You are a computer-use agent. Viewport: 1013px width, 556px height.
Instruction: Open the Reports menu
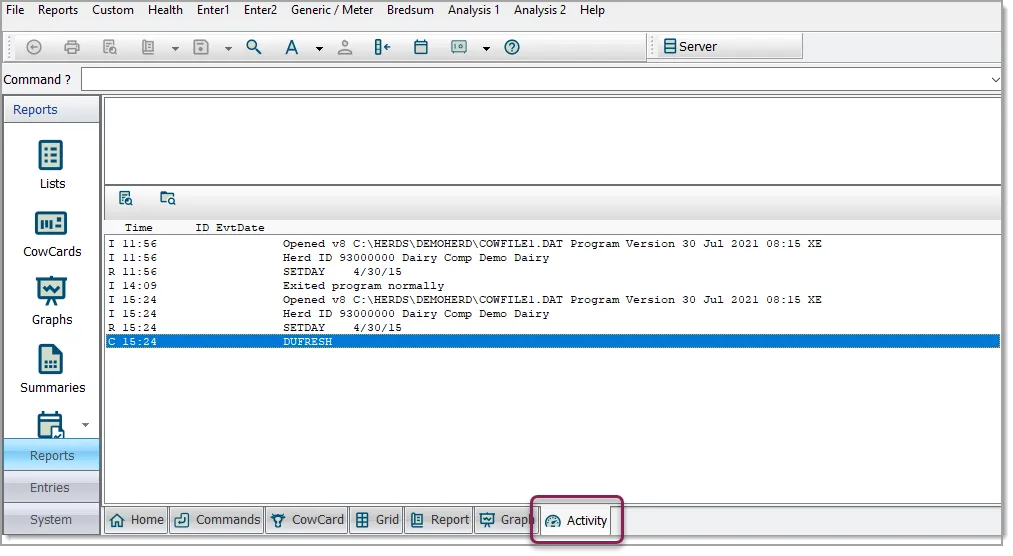[x=57, y=10]
